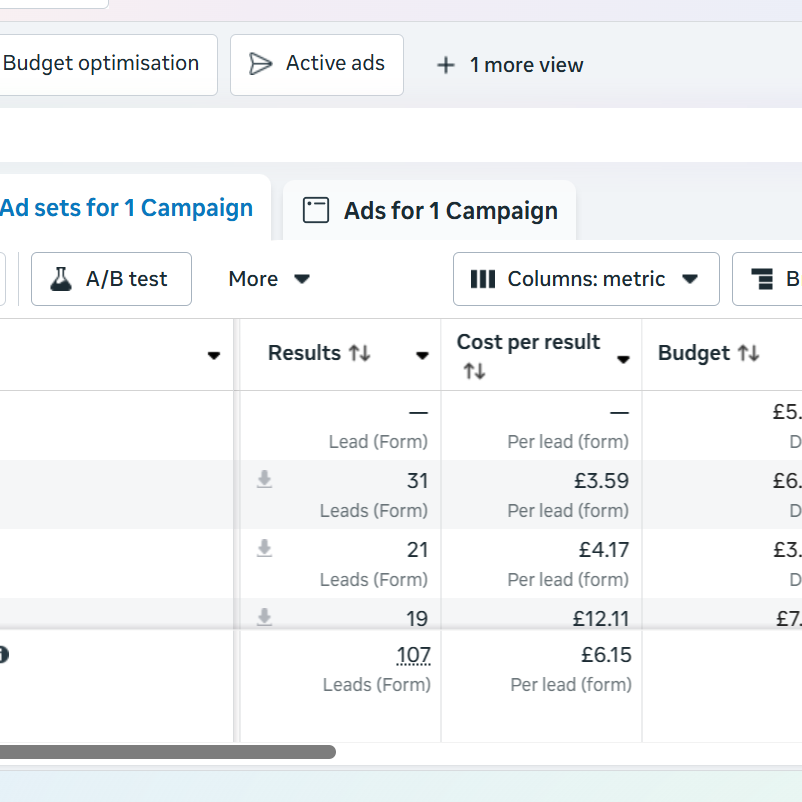Viewport: 802px width, 802px height.
Task: Sort by Cost per result using the arrows icon
Action: coord(474,371)
